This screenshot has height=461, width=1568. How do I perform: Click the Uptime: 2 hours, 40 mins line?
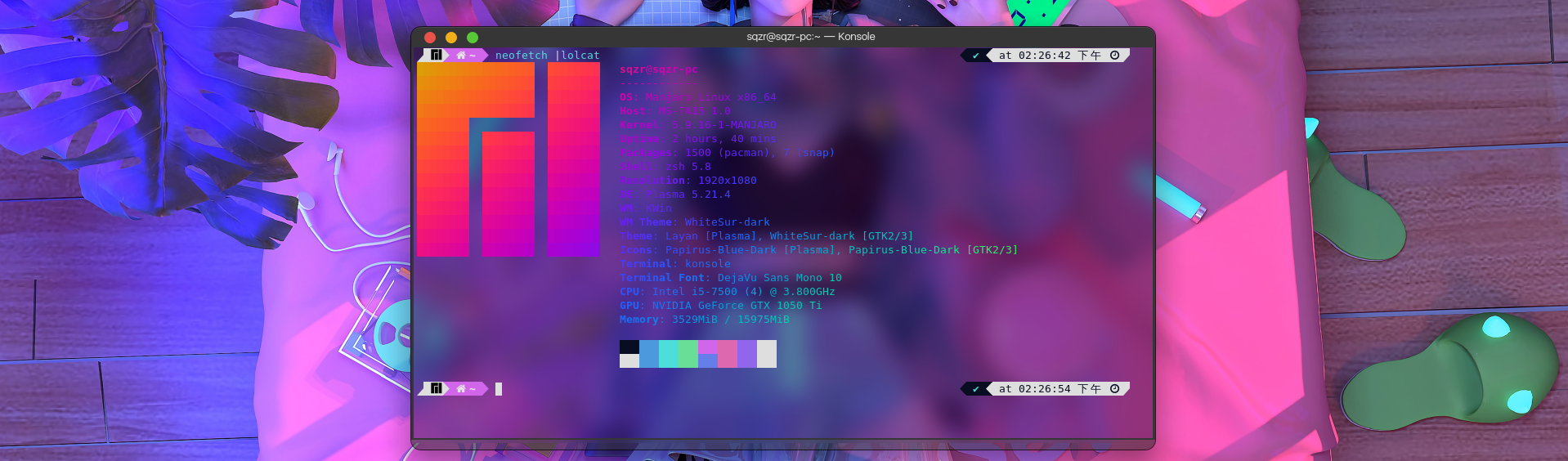pos(698,139)
